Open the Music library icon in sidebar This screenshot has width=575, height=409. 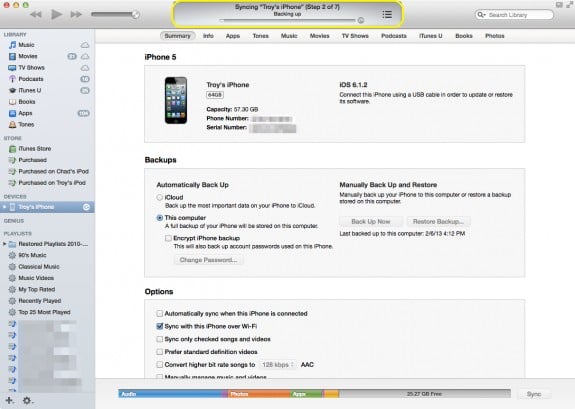[12, 45]
